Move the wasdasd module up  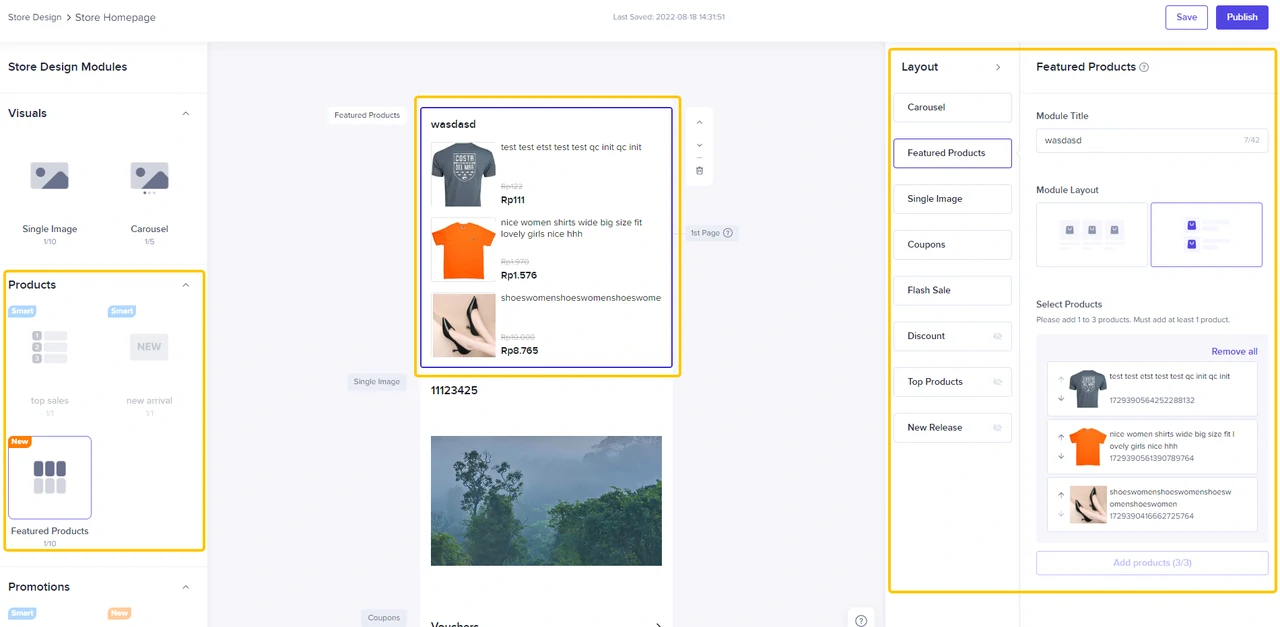click(x=699, y=122)
